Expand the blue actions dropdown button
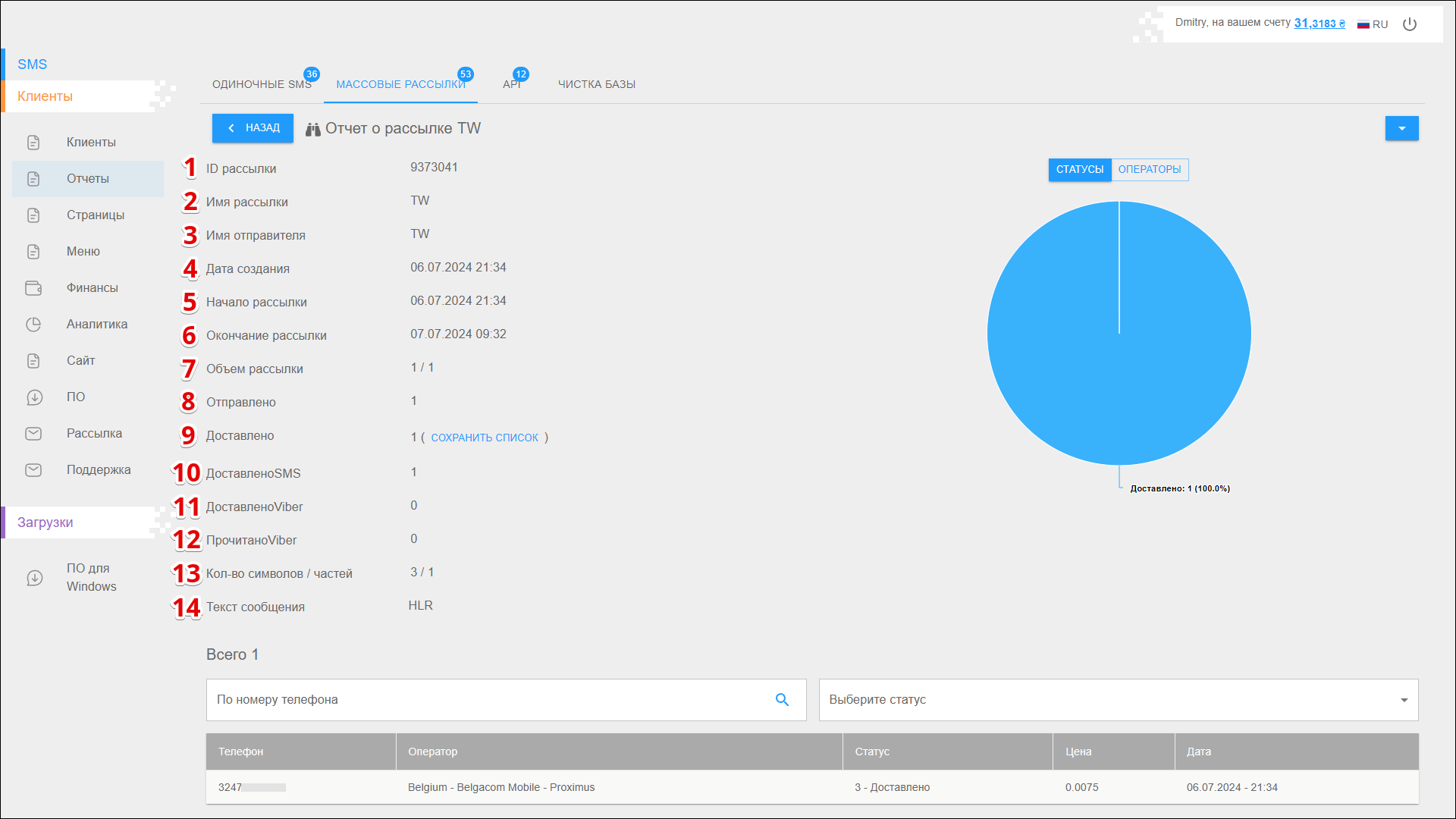This screenshot has height=819, width=1456. click(1401, 128)
